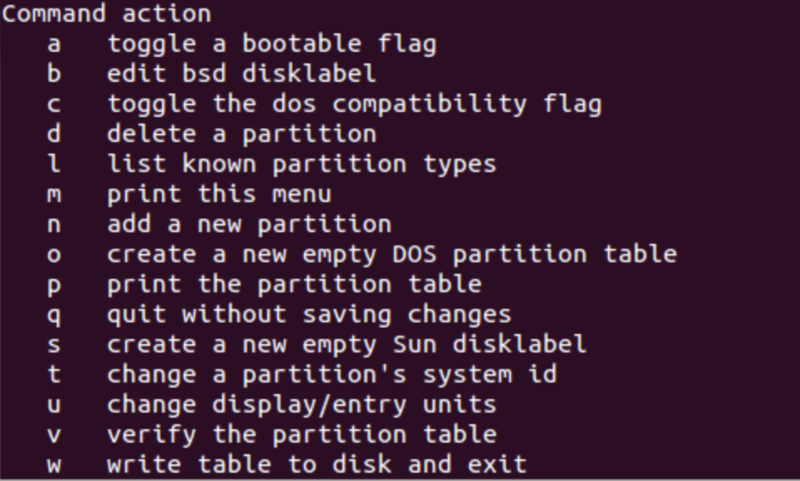Click 'create a new empty DOS partition table'
The height and width of the screenshot is (481, 800).
392,254
